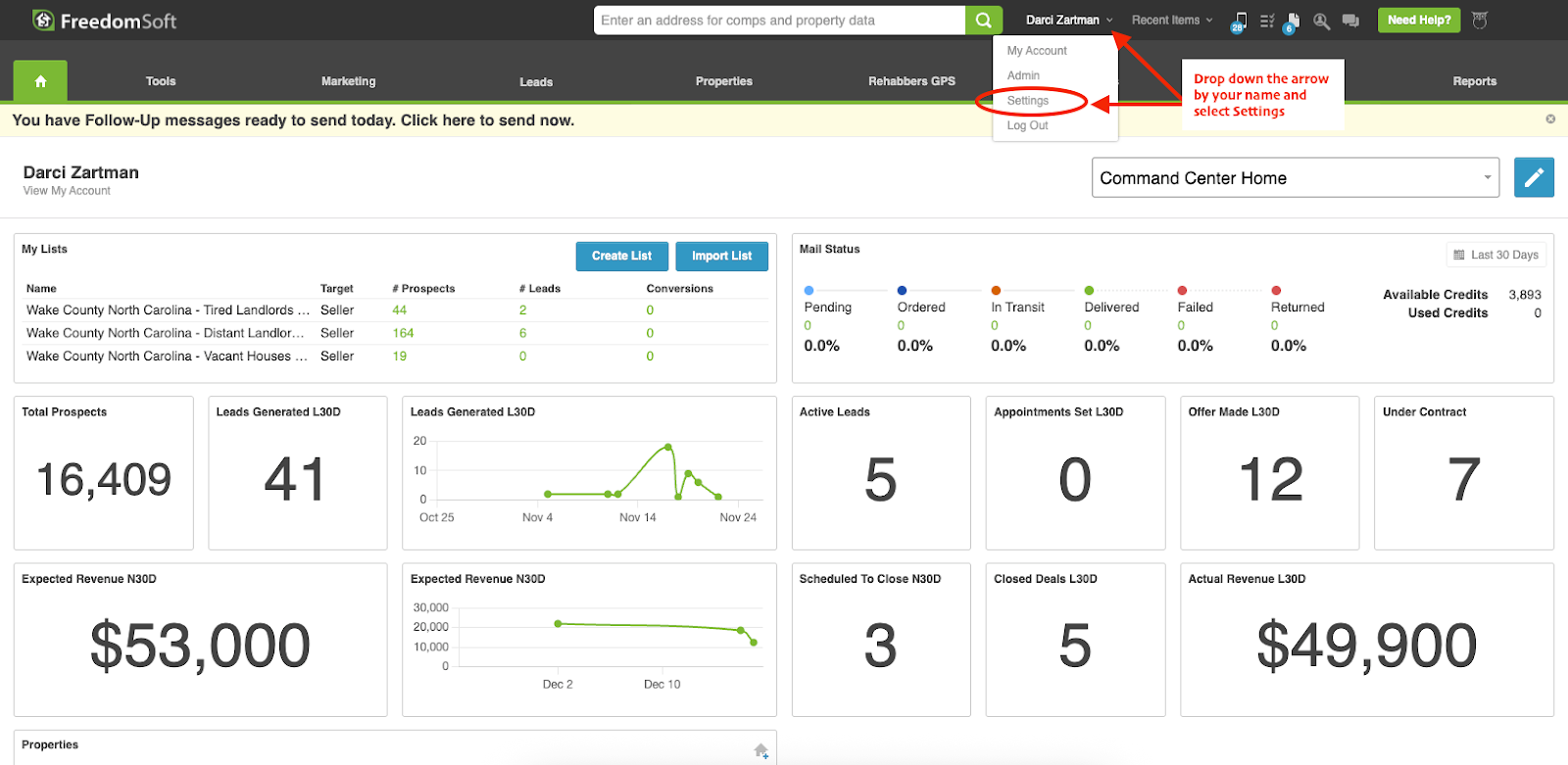The height and width of the screenshot is (765, 1568).
Task: Expand the Command Center Home dropdown
Action: coord(1295,177)
